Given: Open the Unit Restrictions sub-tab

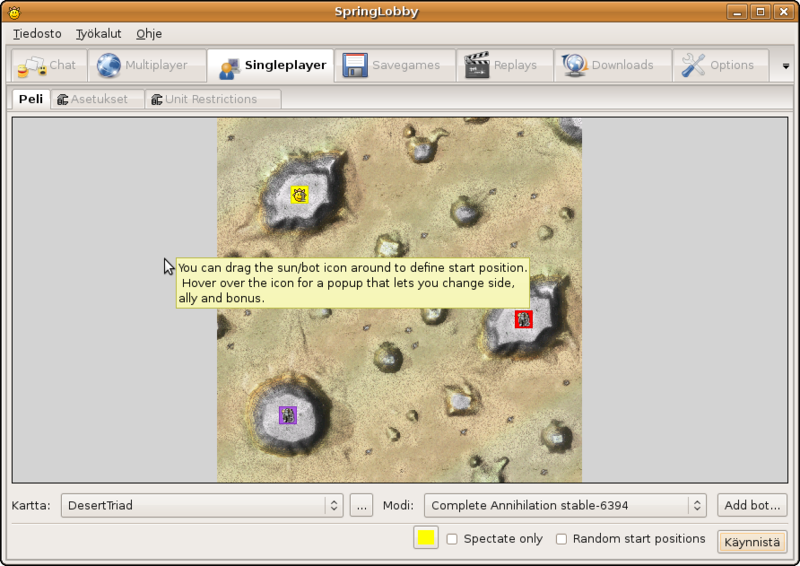Looking at the screenshot, I should coord(213,99).
